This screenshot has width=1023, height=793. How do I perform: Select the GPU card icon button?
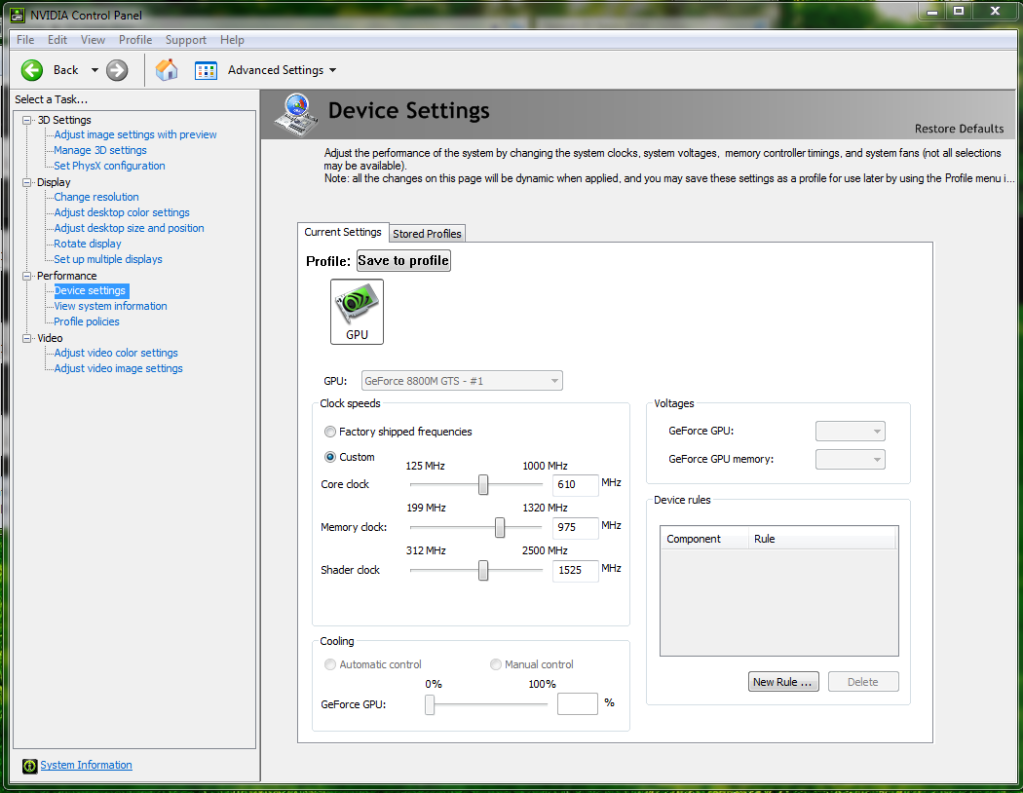click(357, 311)
